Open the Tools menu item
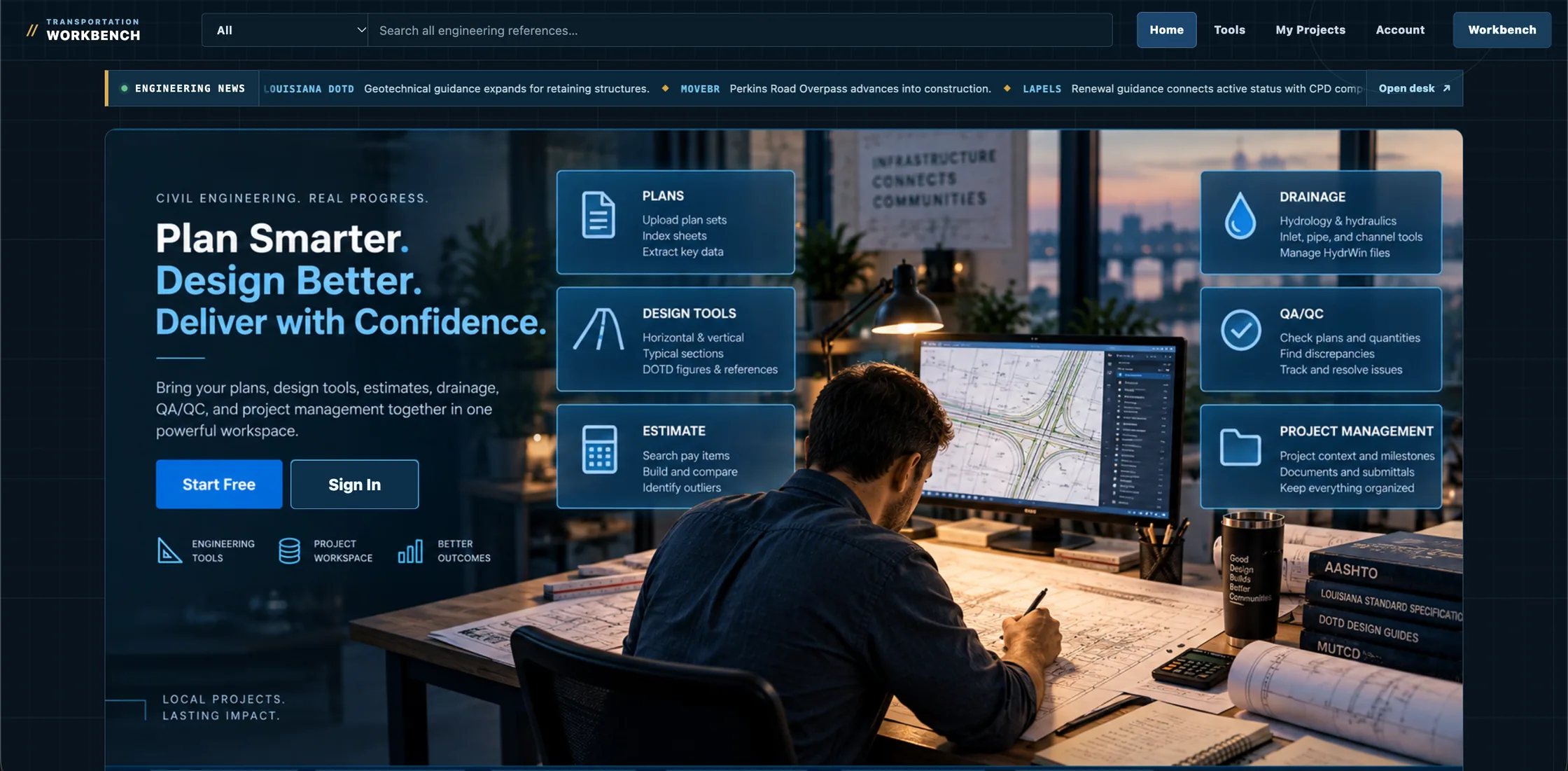The width and height of the screenshot is (1568, 771). (x=1229, y=30)
